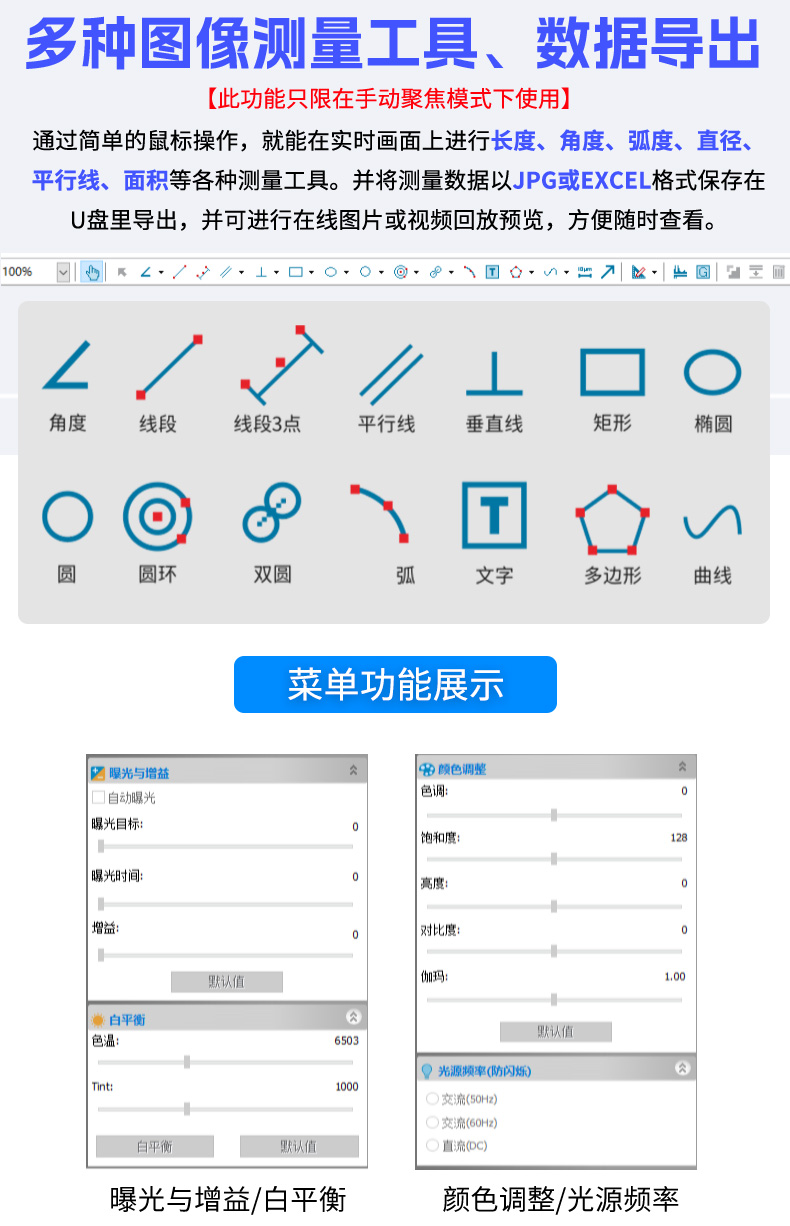The width and height of the screenshot is (790, 1226).
Task: Click the 伽玛 value 1.00
Action: (675, 977)
